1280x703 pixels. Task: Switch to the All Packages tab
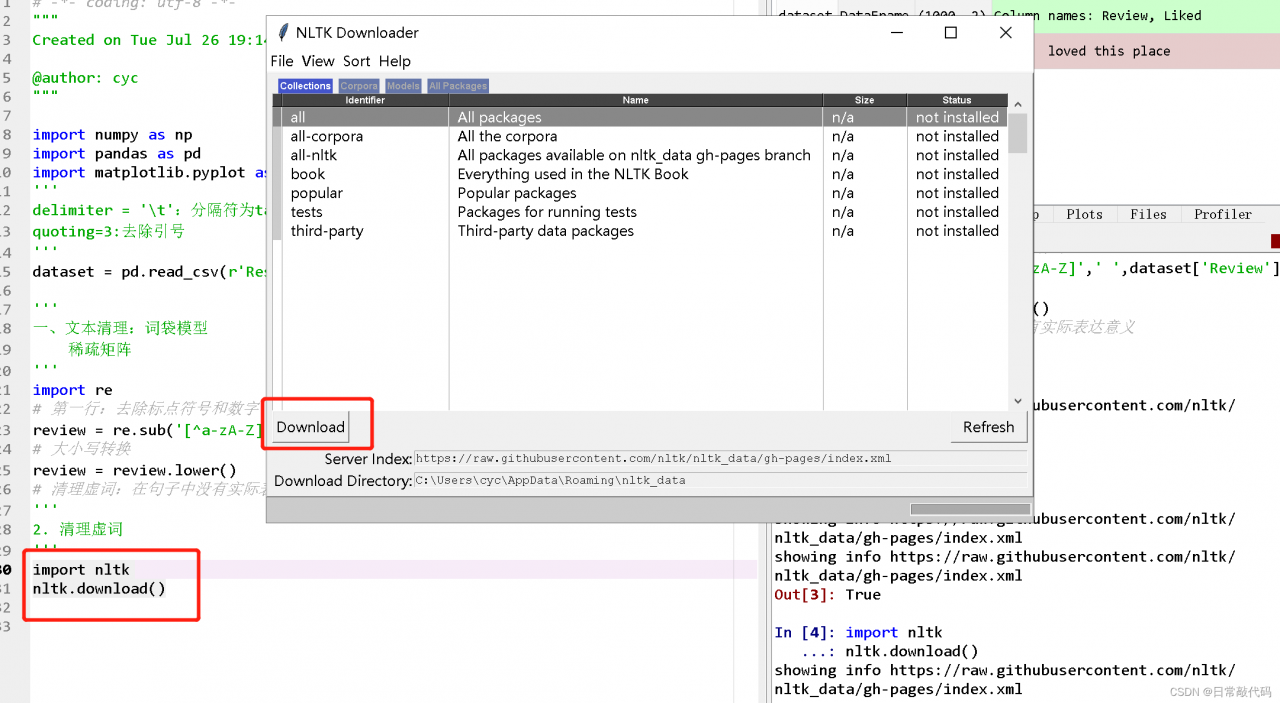pos(458,86)
